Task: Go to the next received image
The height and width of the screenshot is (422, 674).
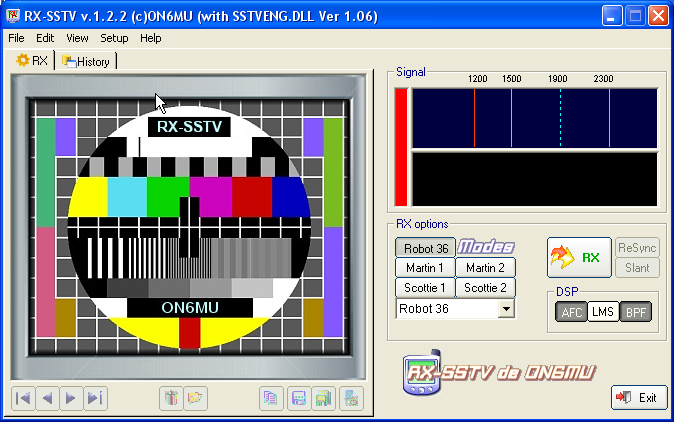Action: (x=71, y=398)
